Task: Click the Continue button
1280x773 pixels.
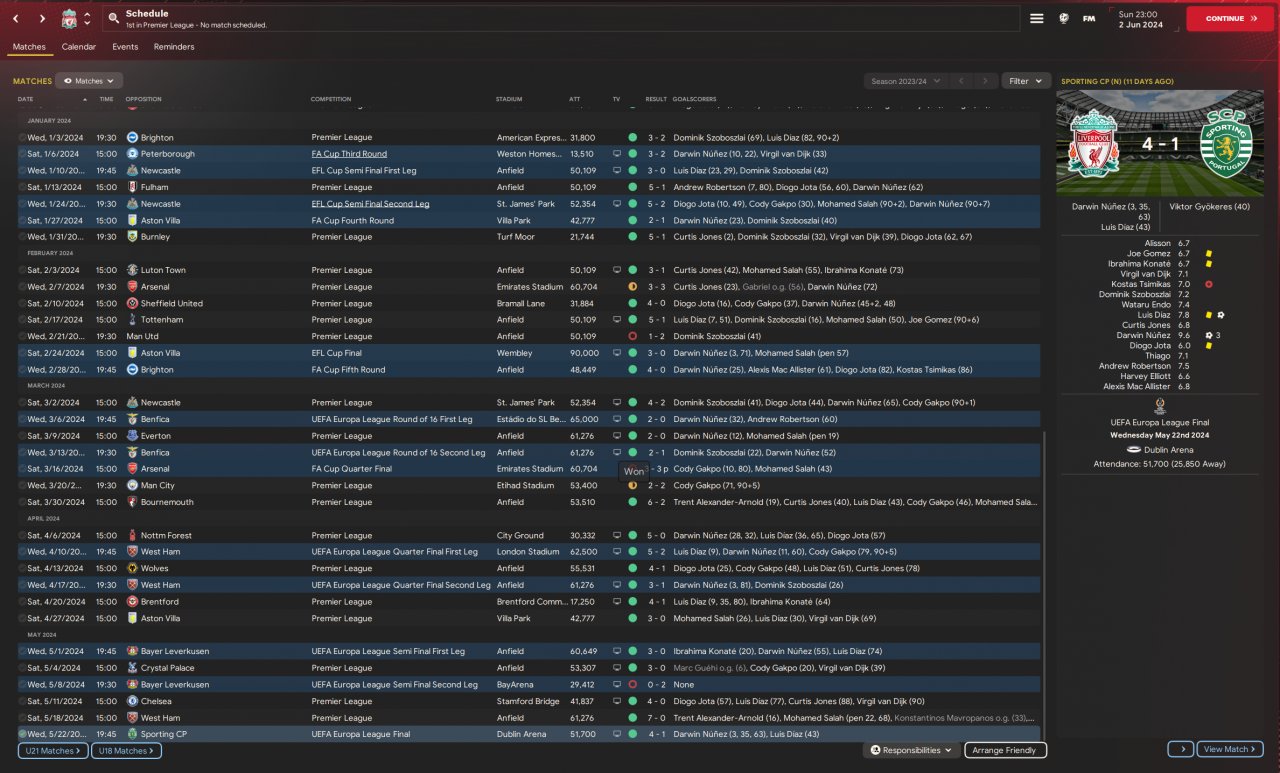Action: tap(1230, 18)
